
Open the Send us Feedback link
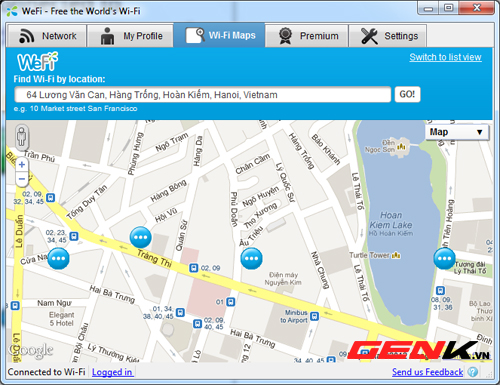point(427,372)
